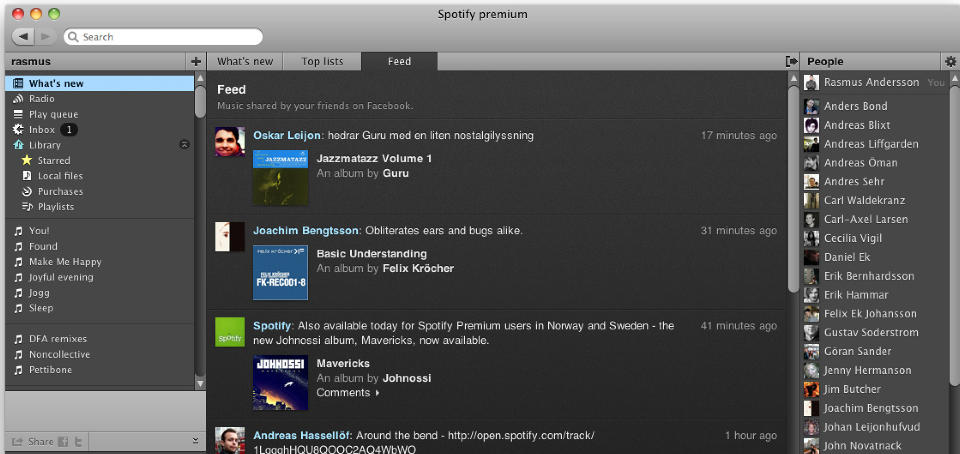Share to Facebook via the Facebook icon

63,441
